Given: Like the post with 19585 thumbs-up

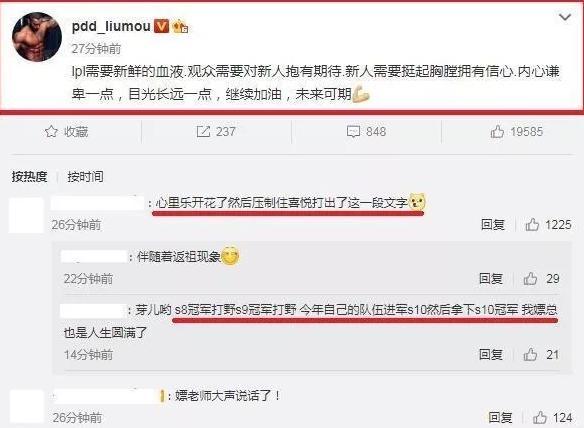Looking at the screenshot, I should pos(517,131).
